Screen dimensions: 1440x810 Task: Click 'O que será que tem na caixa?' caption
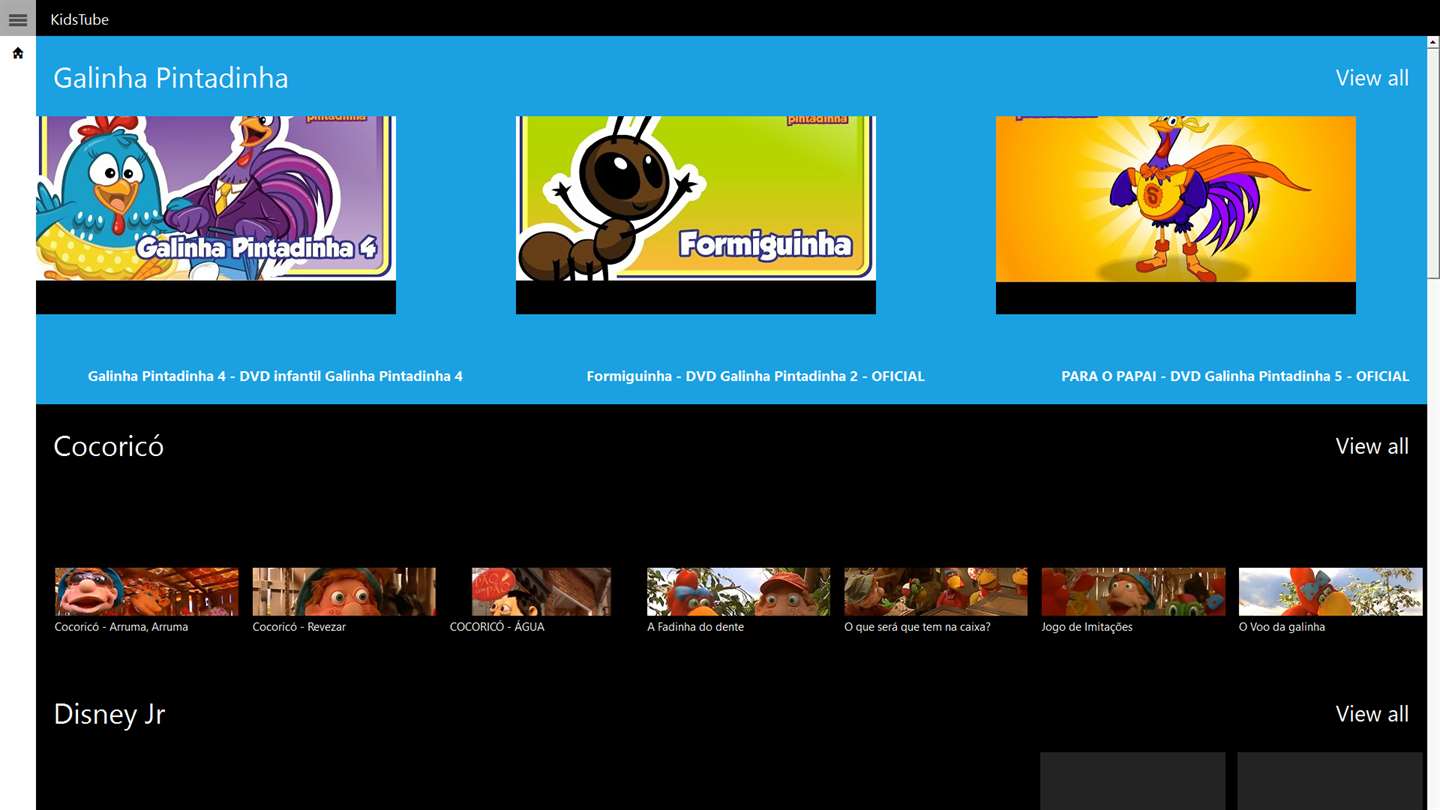[917, 627]
